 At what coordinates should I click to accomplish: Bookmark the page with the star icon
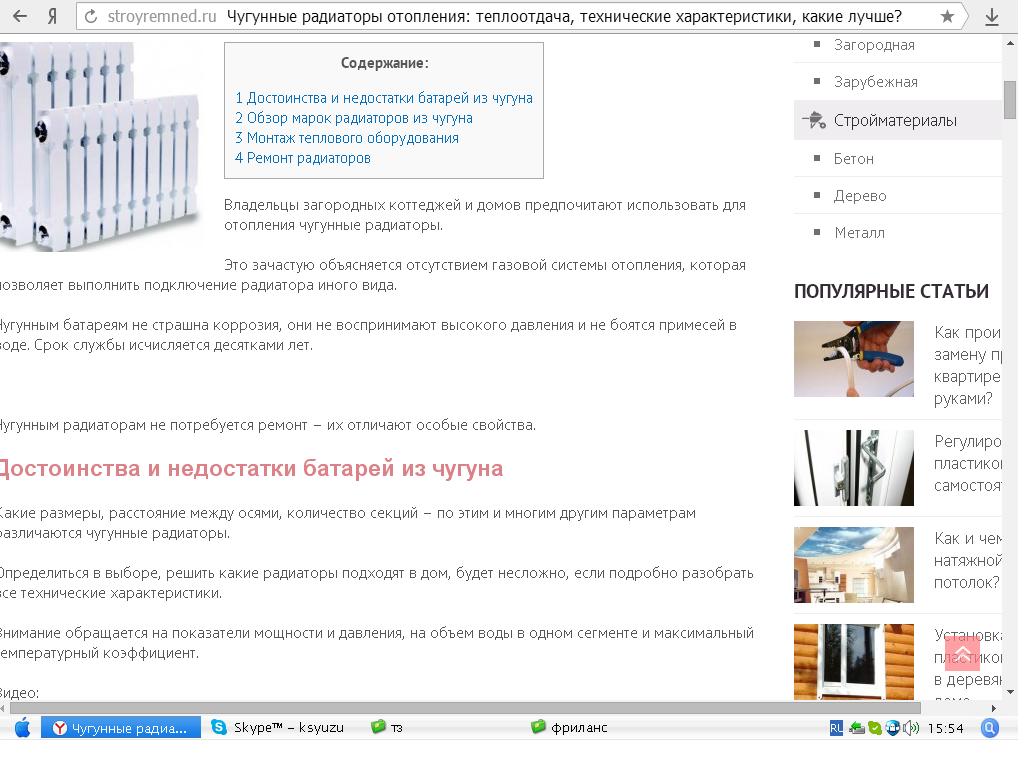[947, 16]
